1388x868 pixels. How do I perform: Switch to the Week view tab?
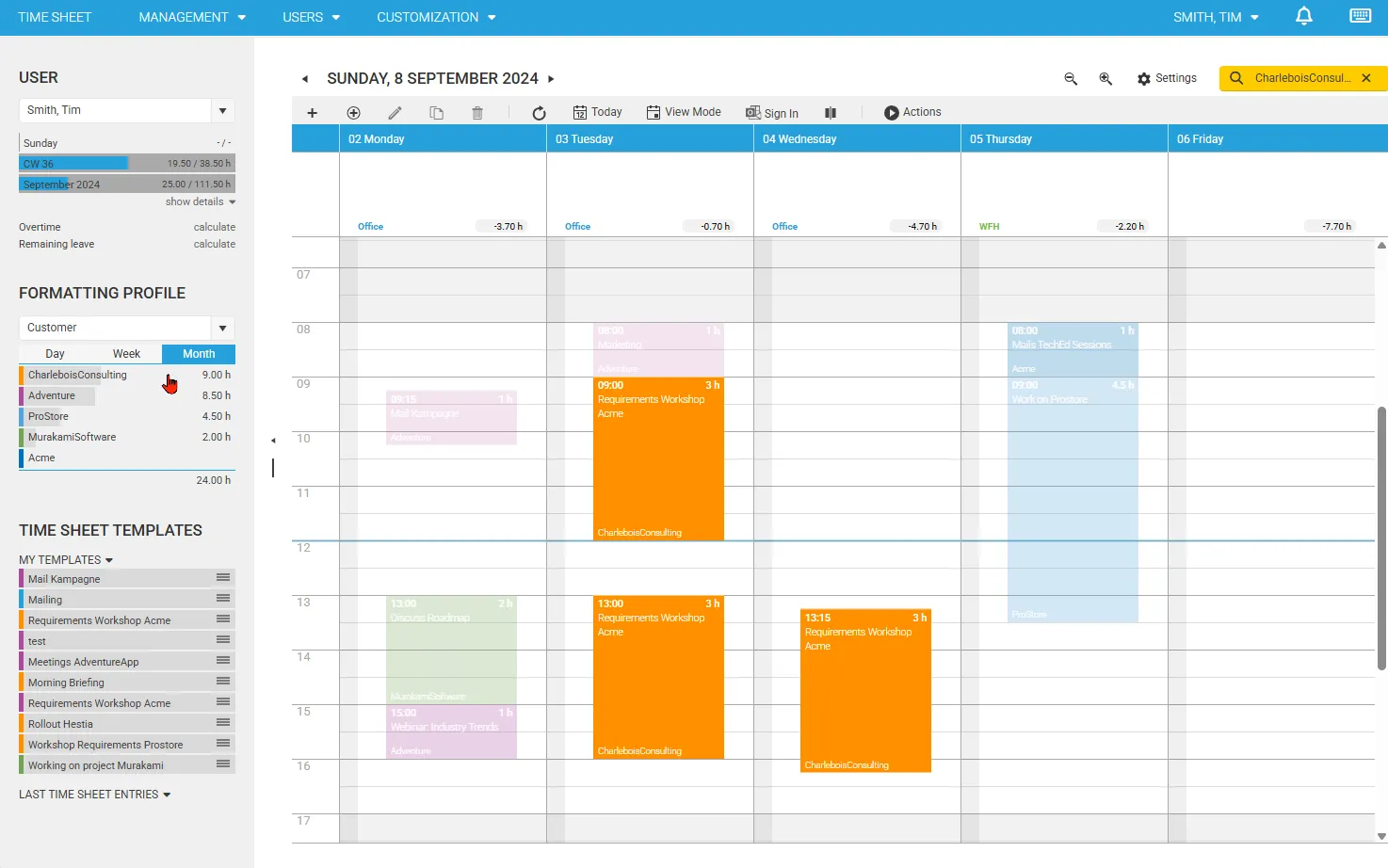click(x=126, y=353)
